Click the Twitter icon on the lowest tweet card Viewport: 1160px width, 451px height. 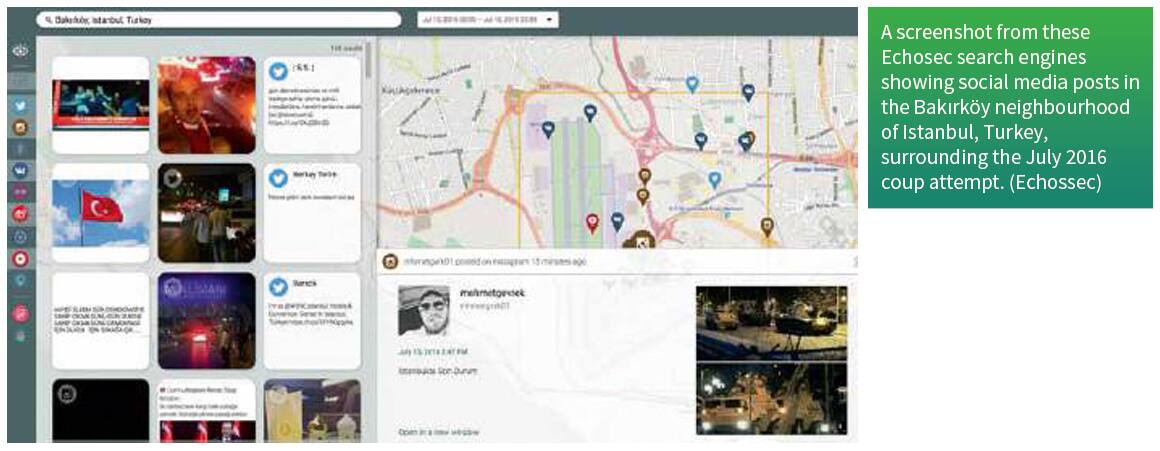(278, 287)
